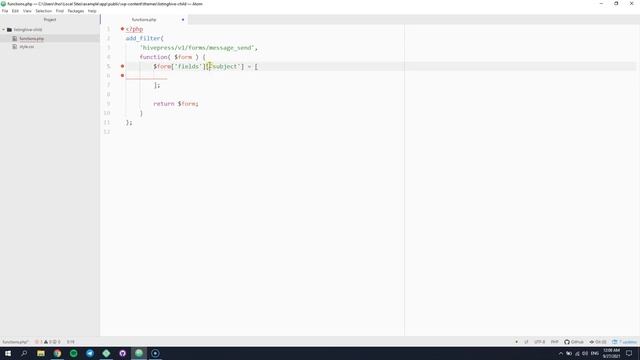Click the functions.php path in status bar
Screen dimensions: 640x360
[x=16, y=342]
